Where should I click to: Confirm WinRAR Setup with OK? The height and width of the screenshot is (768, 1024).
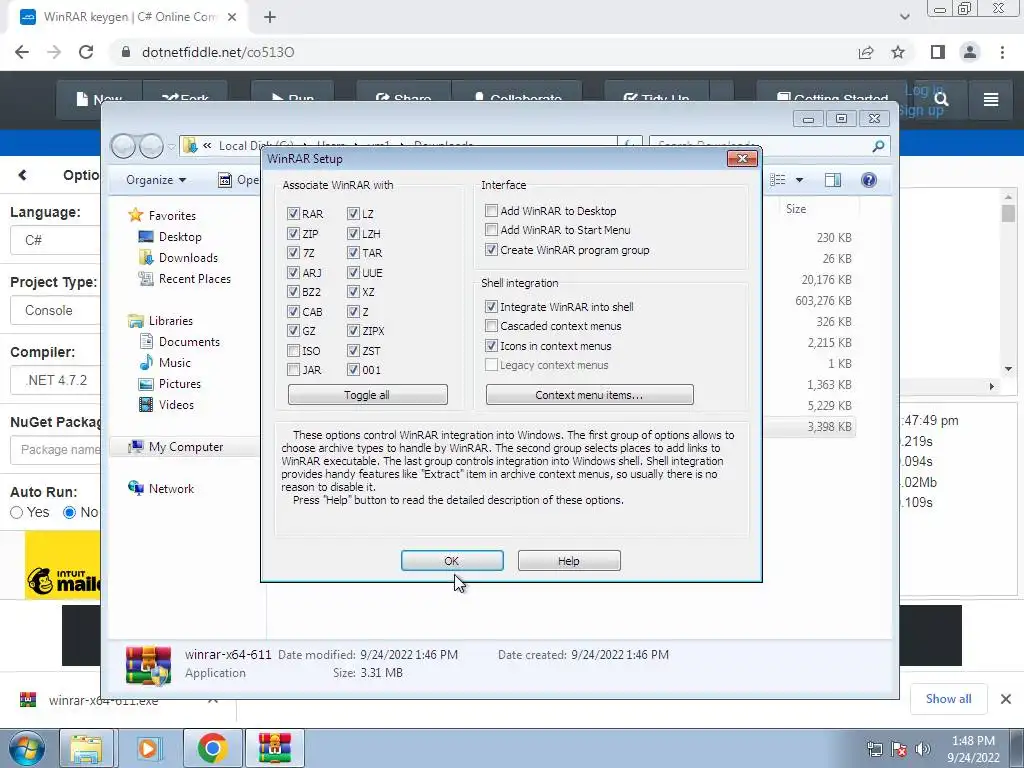[x=452, y=560]
